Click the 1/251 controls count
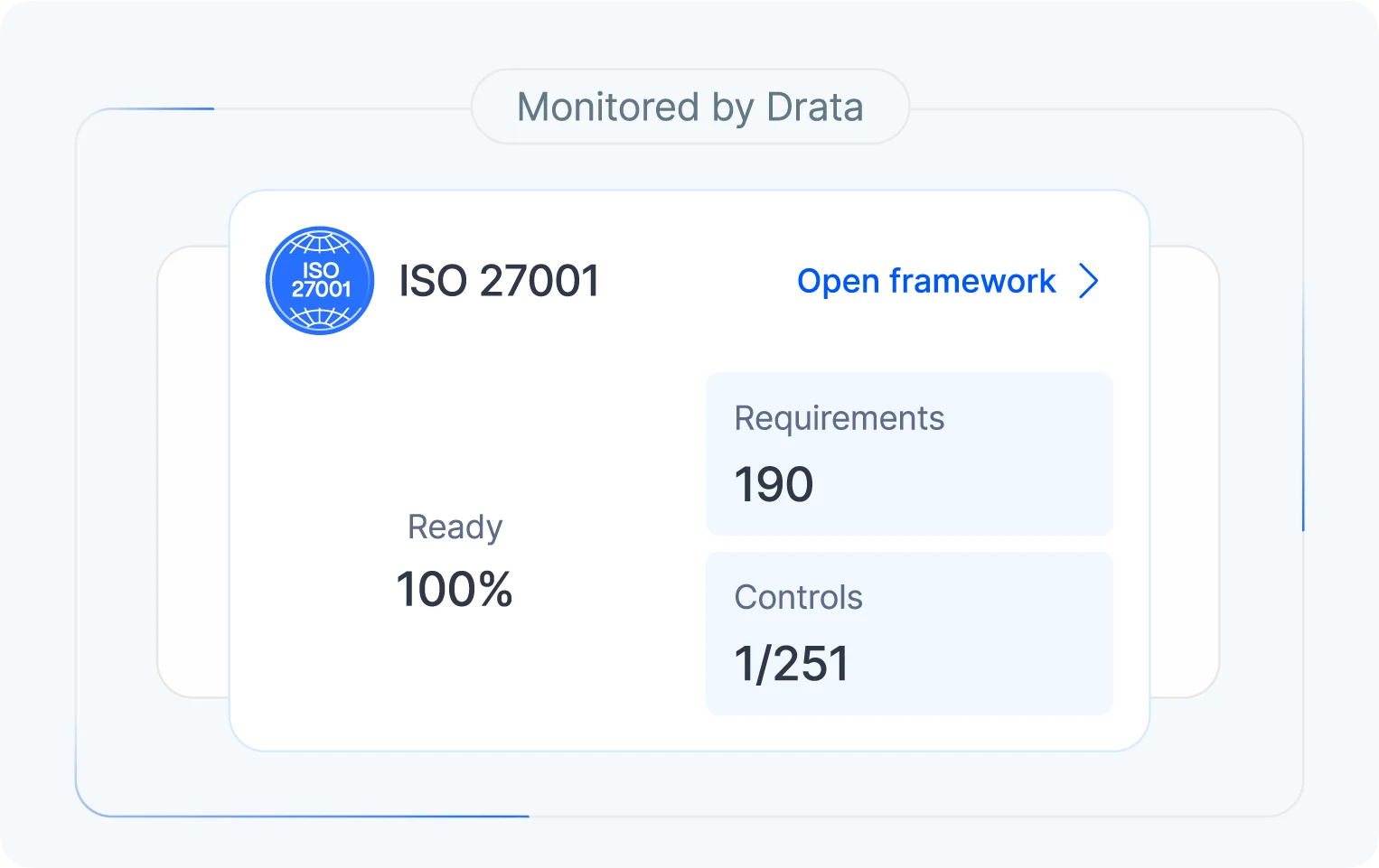Screen dimensions: 1379x868 (x=792, y=664)
